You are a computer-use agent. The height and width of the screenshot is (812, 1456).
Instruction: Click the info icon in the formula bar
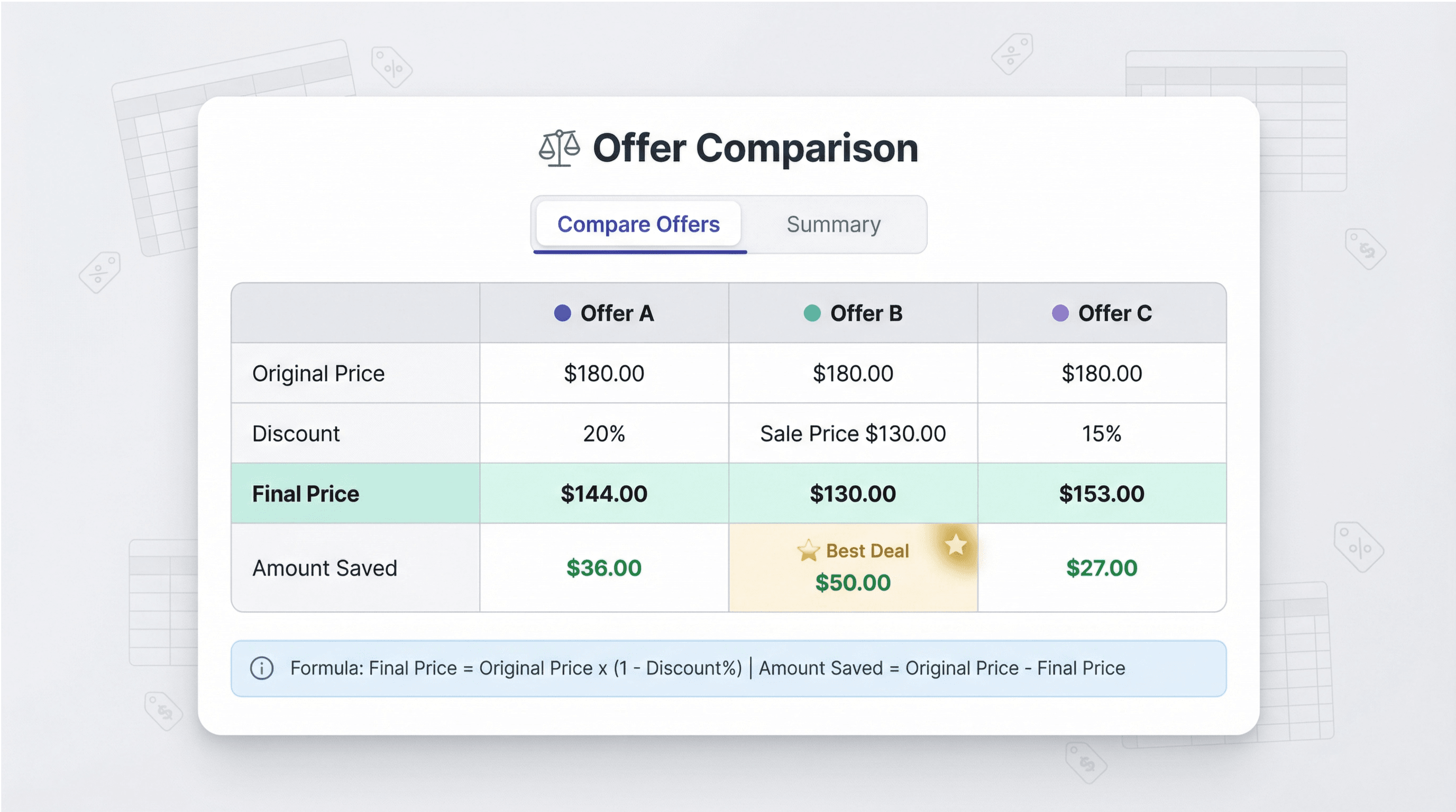261,668
